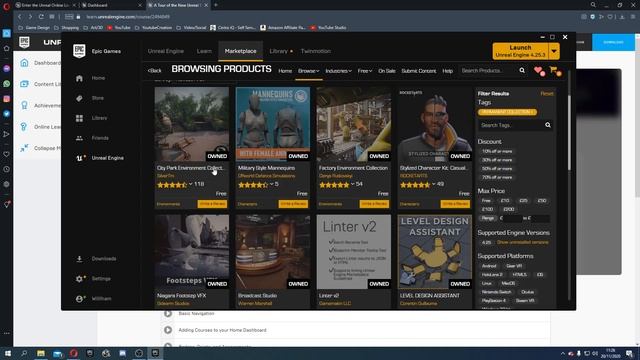Open taskbar search magnifier
The height and width of the screenshot is (360, 640).
pos(24,353)
